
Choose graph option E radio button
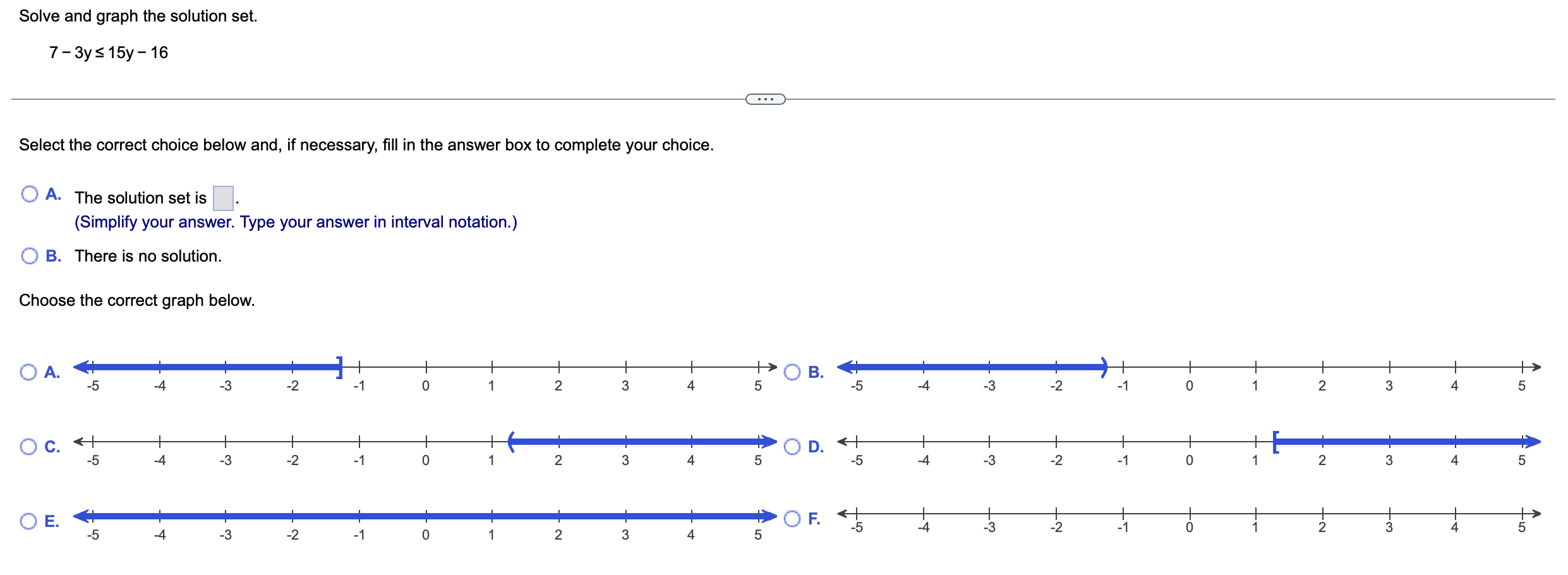pyautogui.click(x=28, y=521)
